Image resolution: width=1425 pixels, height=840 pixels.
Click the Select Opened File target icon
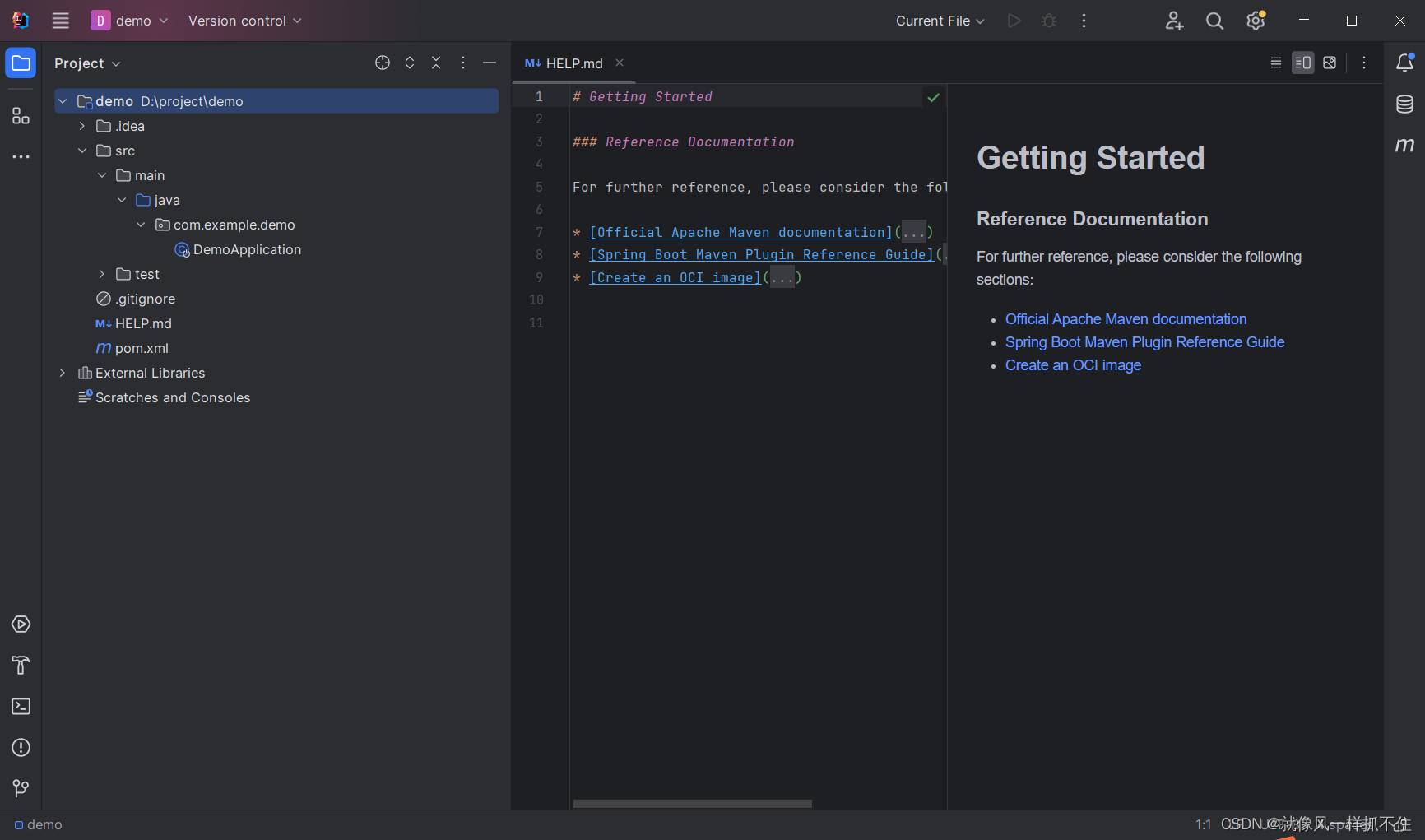[383, 63]
